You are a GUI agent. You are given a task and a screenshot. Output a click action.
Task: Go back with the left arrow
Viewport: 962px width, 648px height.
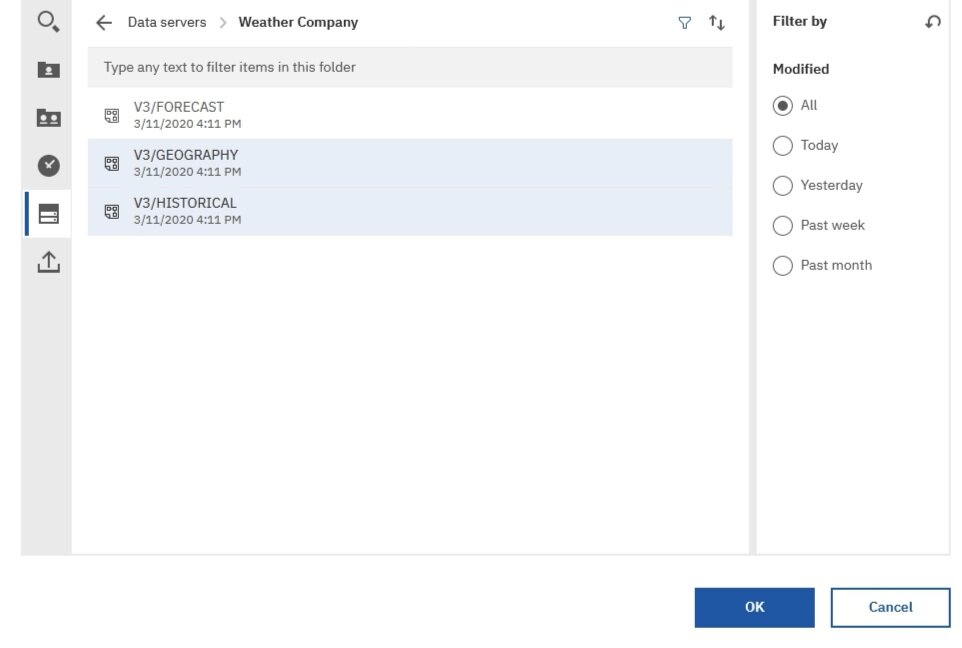(104, 23)
